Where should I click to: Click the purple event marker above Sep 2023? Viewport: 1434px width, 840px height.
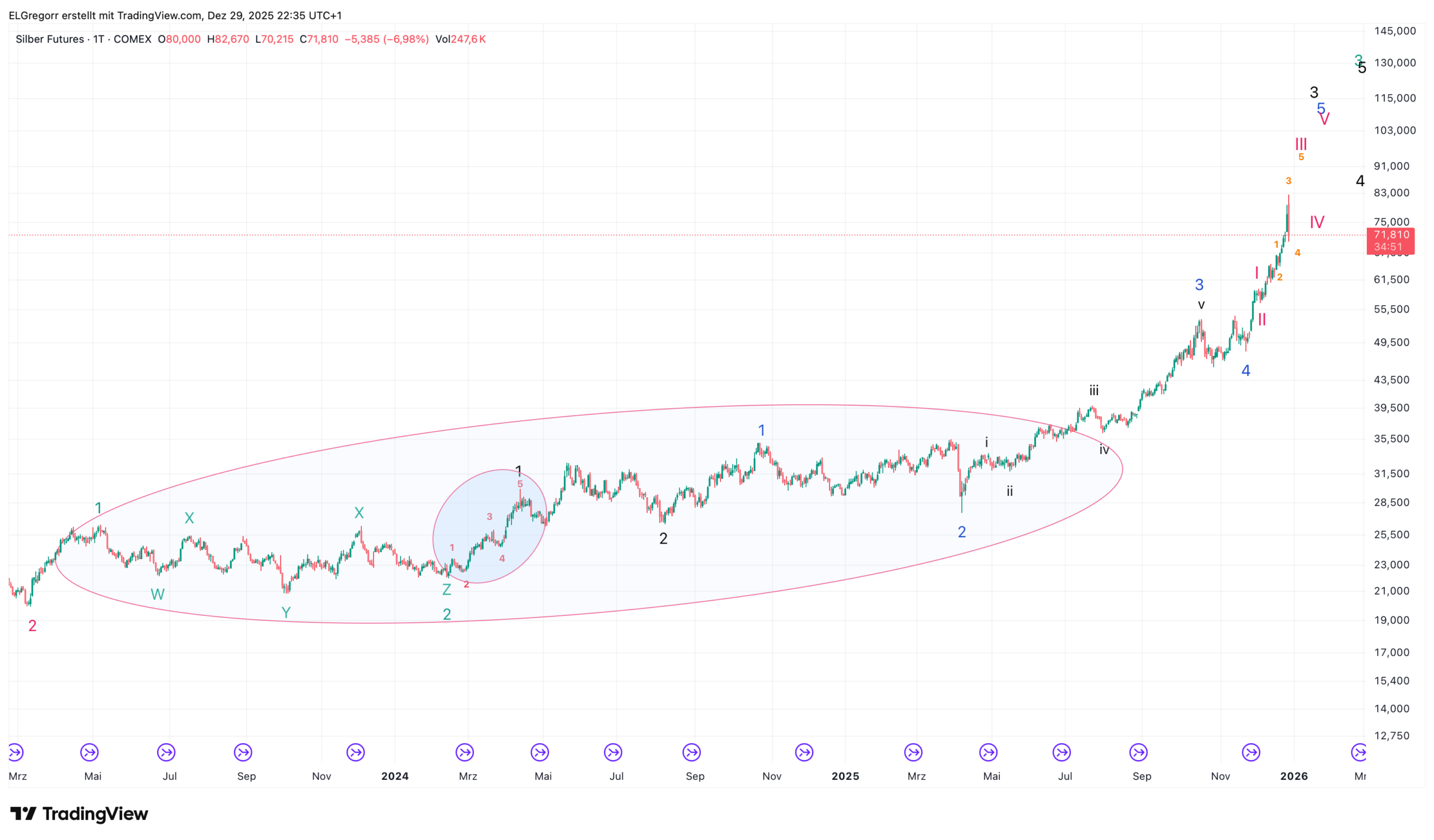[243, 752]
